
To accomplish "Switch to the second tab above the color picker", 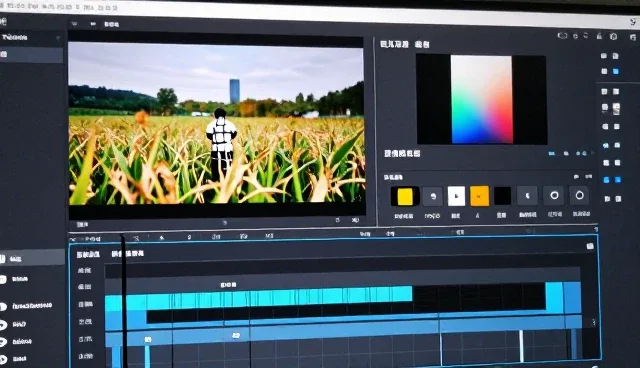I will pyautogui.click(x=422, y=44).
